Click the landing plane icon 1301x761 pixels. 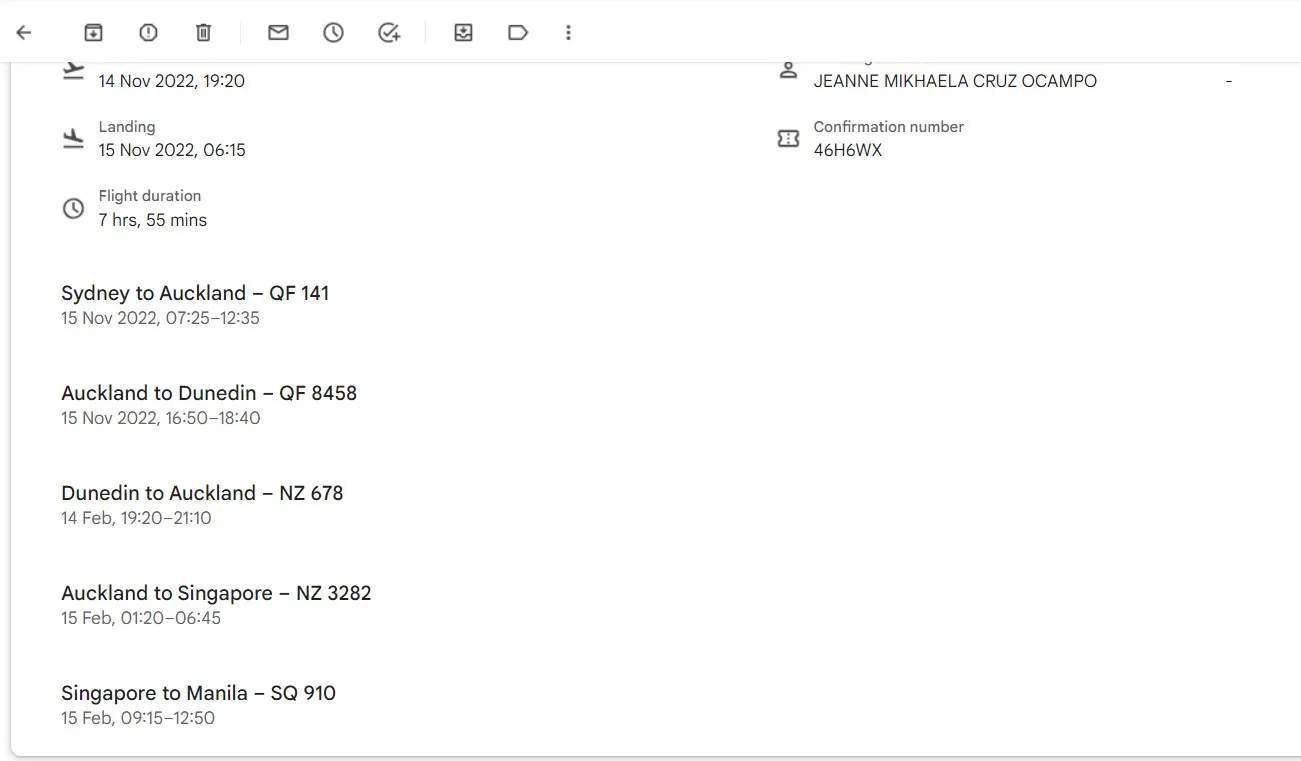pos(73,139)
